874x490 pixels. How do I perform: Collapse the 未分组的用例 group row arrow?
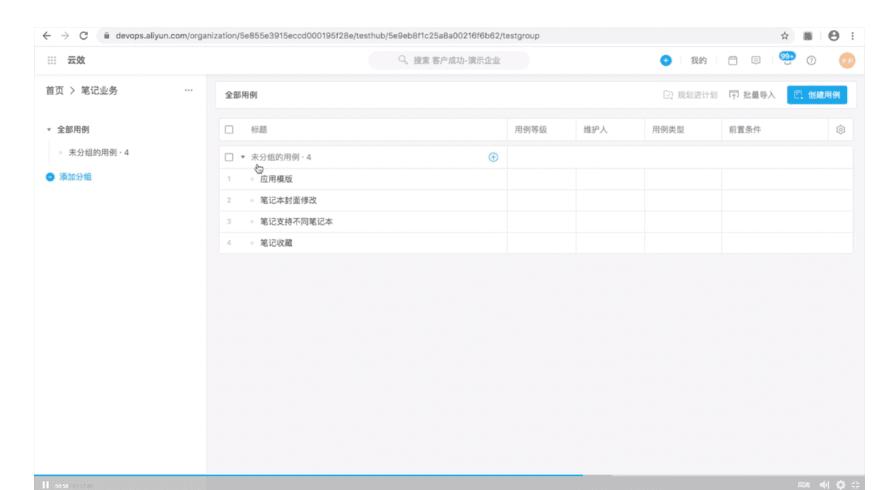tap(242, 157)
